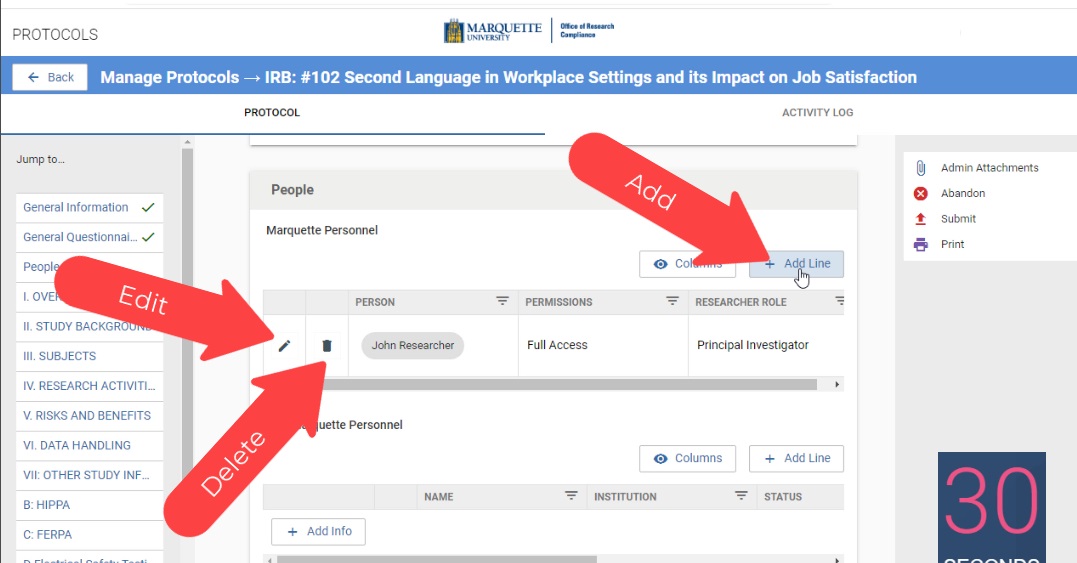Screen dimensions: 1077x563
Task: Toggle Columns visibility for the lower personnel table
Action: click(x=687, y=458)
